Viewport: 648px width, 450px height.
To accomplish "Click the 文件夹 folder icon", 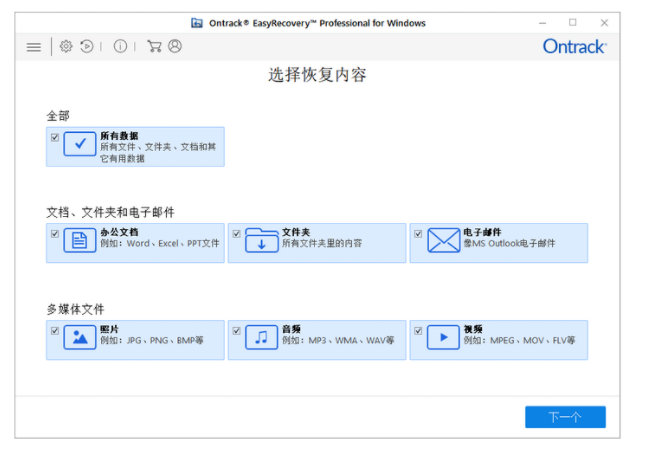I will coord(262,241).
